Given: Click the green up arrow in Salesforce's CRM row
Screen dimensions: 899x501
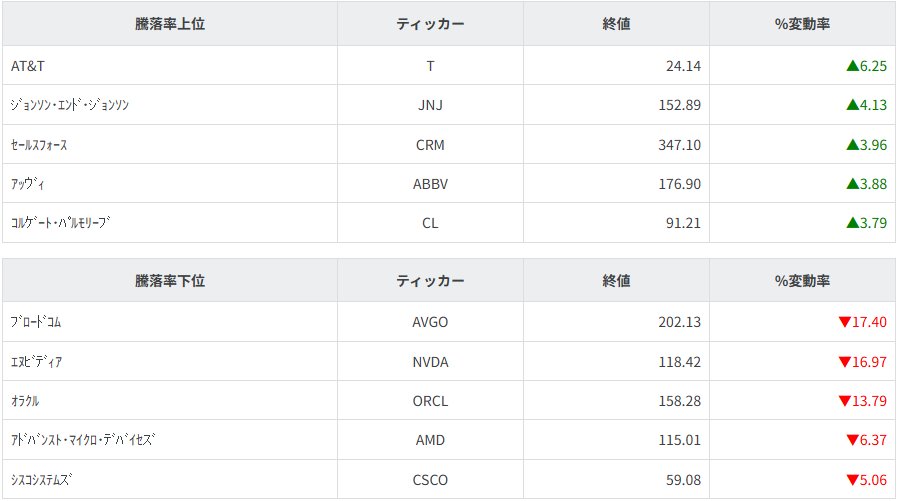Looking at the screenshot, I should (x=852, y=145).
